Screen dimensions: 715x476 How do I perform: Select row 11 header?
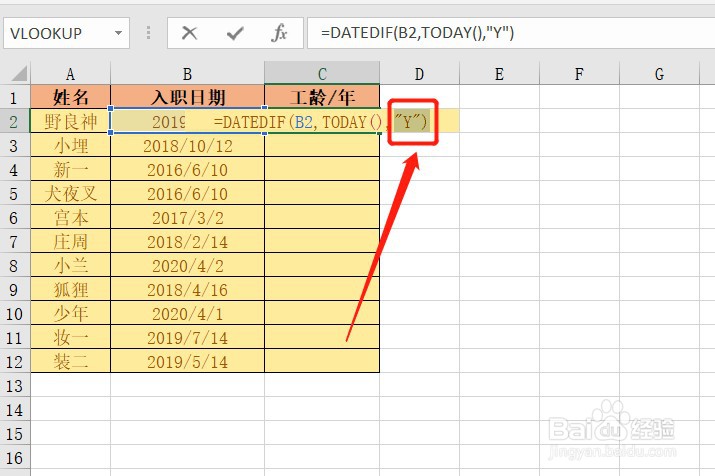coord(14,338)
